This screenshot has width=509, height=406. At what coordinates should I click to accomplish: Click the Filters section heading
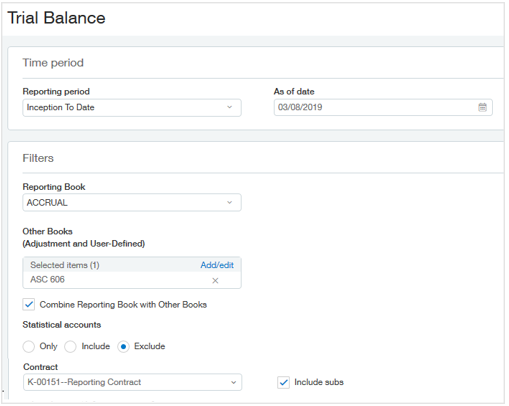[x=38, y=158]
